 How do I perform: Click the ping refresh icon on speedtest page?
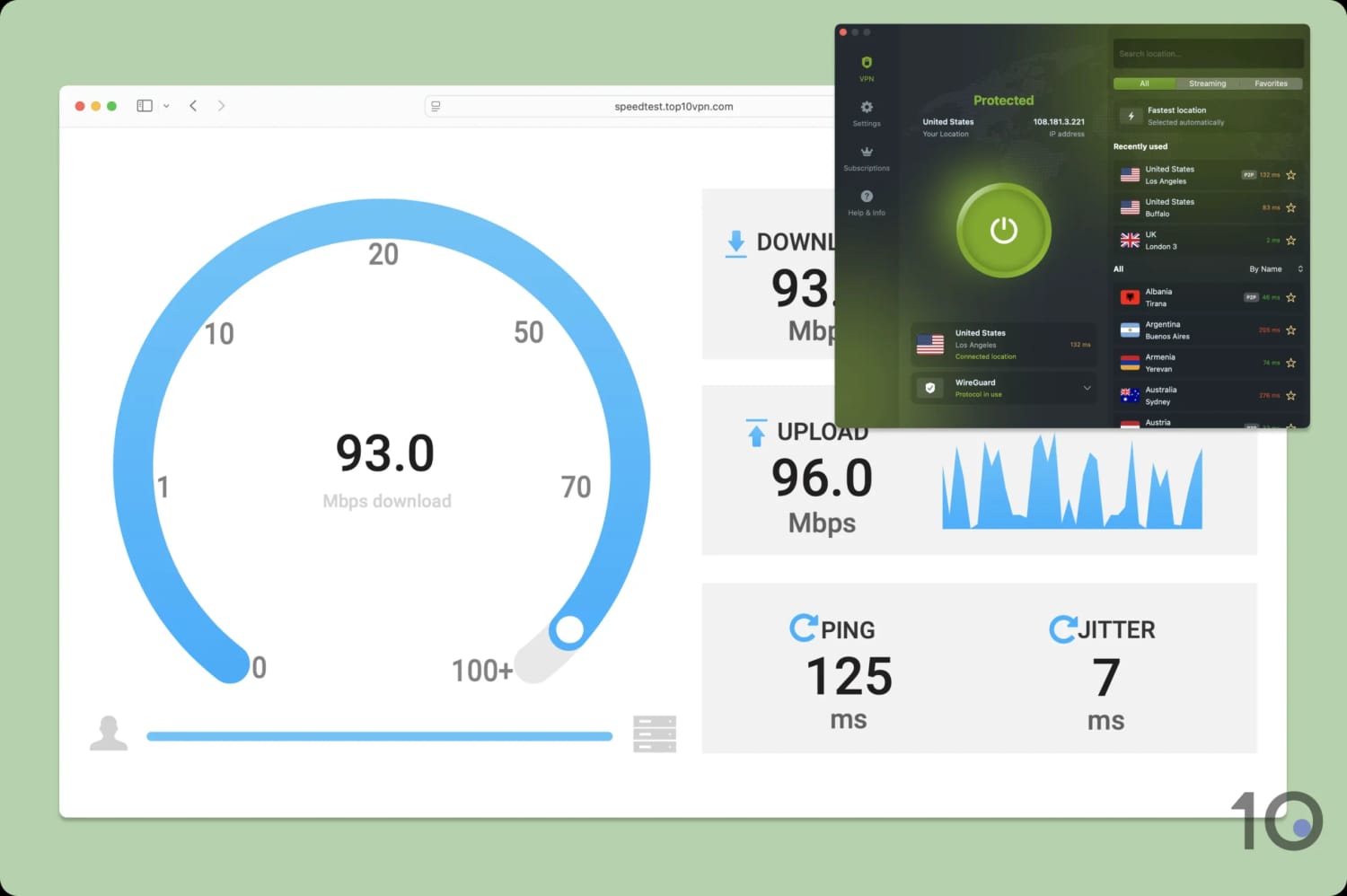pos(804,628)
